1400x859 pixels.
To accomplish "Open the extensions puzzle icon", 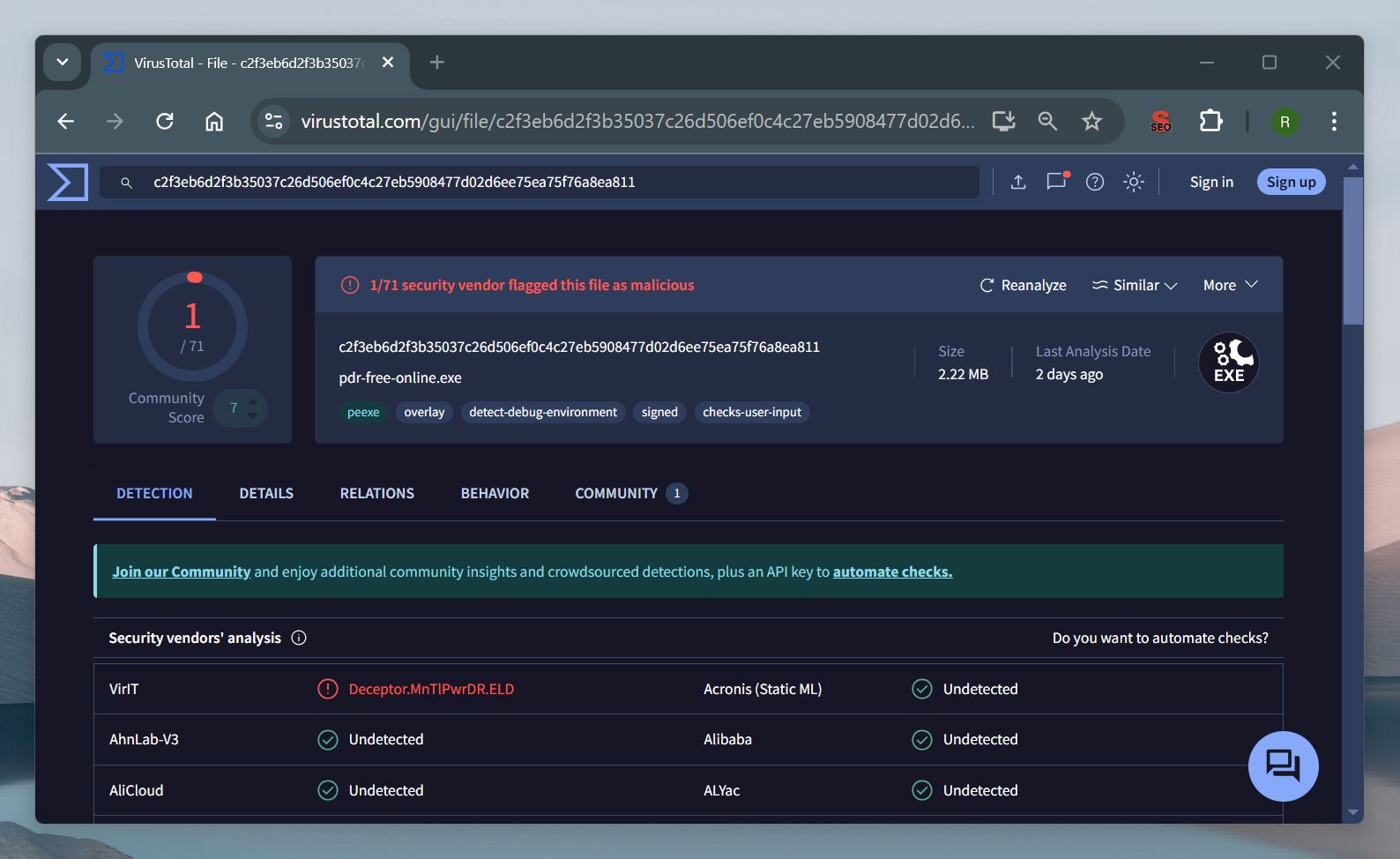I will click(x=1211, y=121).
